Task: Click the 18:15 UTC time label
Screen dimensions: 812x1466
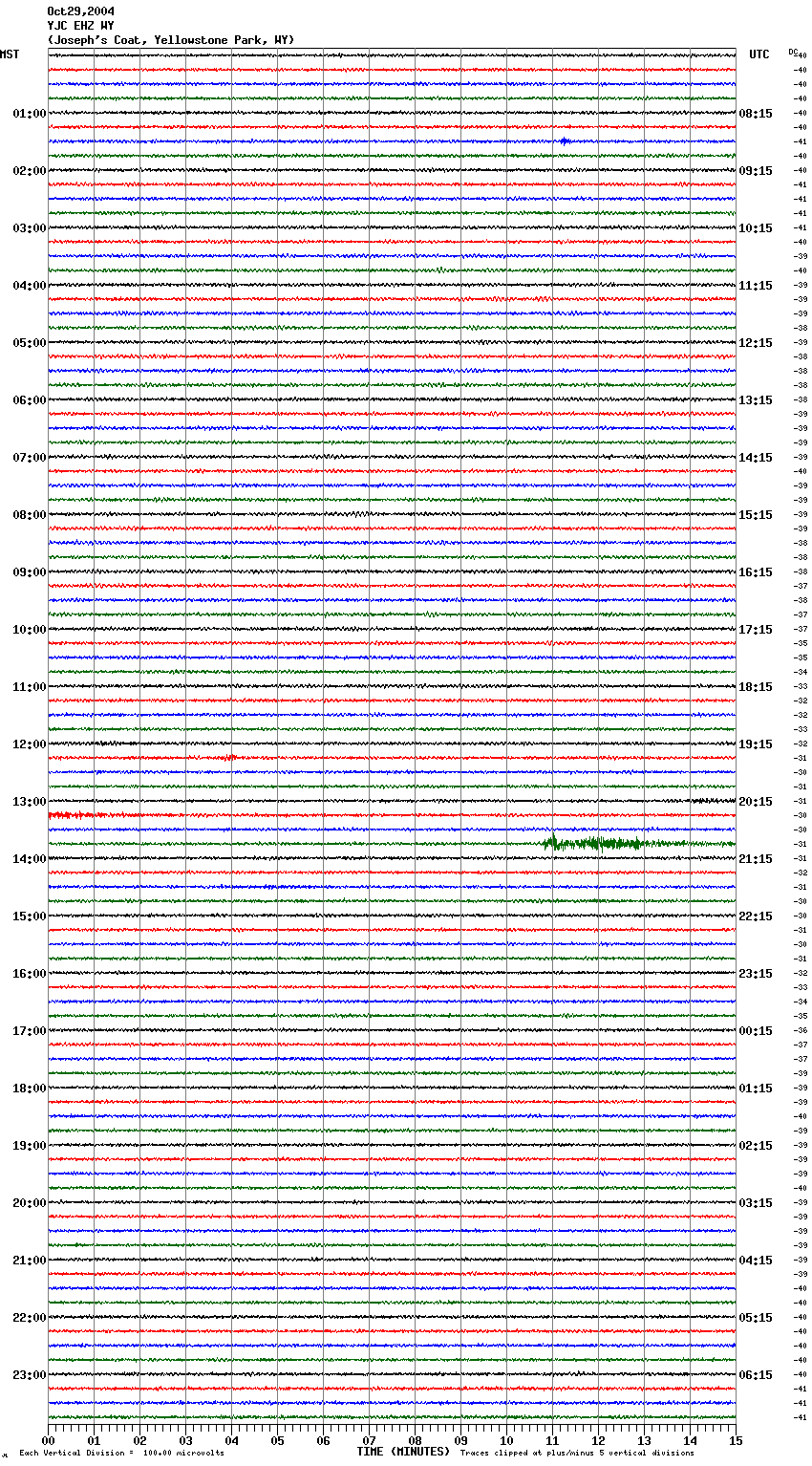Action: (756, 687)
